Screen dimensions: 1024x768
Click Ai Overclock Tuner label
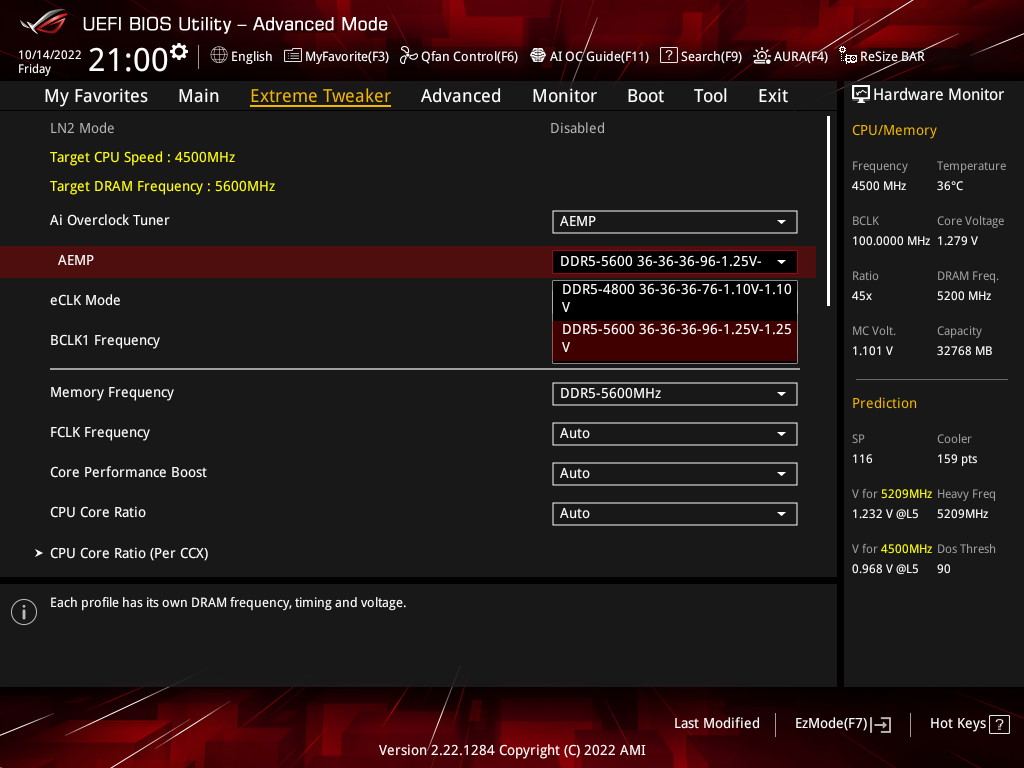point(110,220)
